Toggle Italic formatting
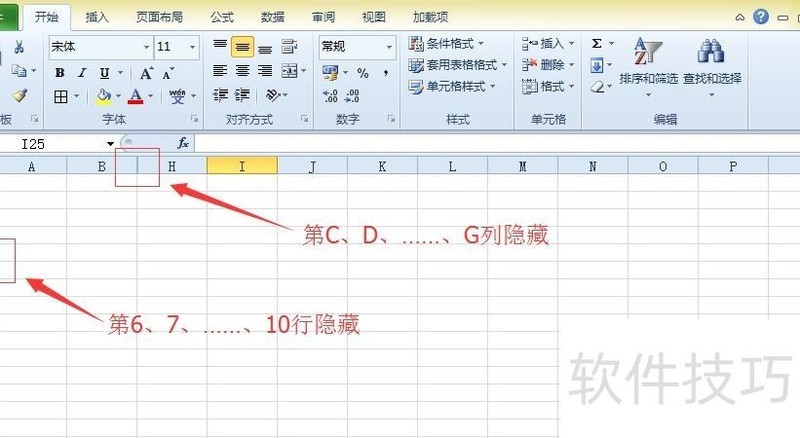 coord(82,73)
